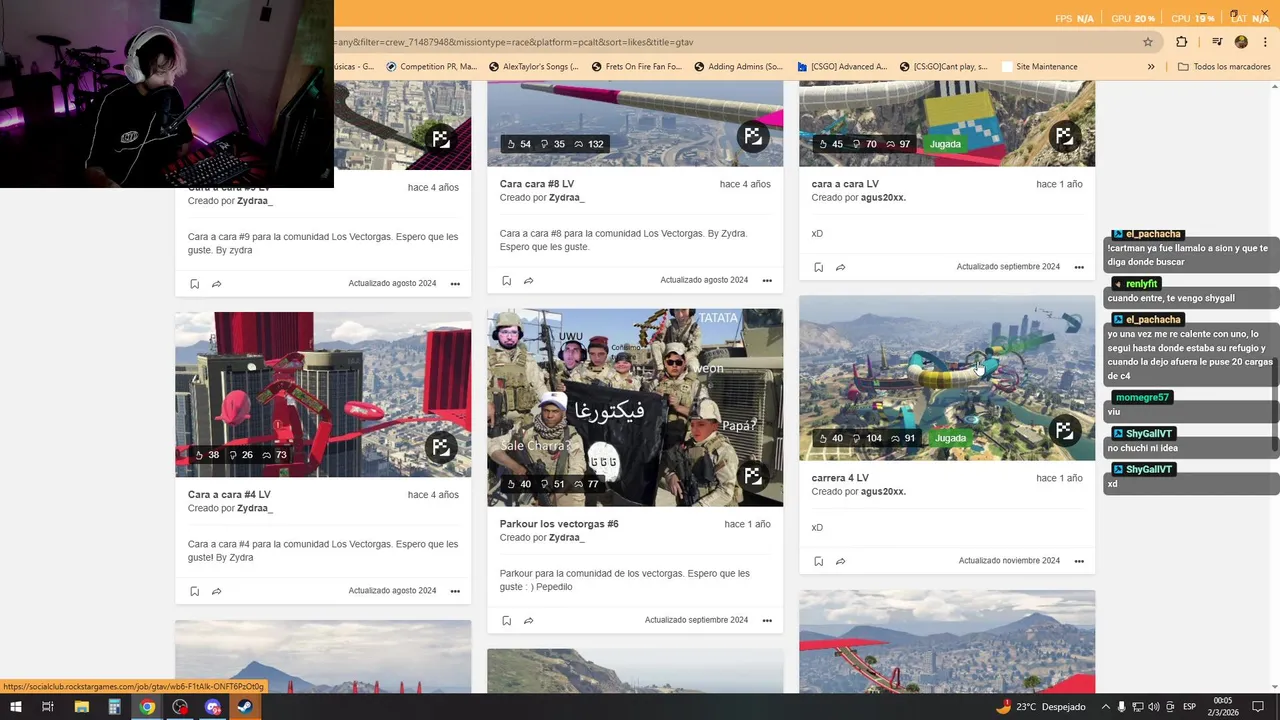1280x720 pixels.
Task: Open Chrome three-dot menu
Action: pyautogui.click(x=1263, y=42)
